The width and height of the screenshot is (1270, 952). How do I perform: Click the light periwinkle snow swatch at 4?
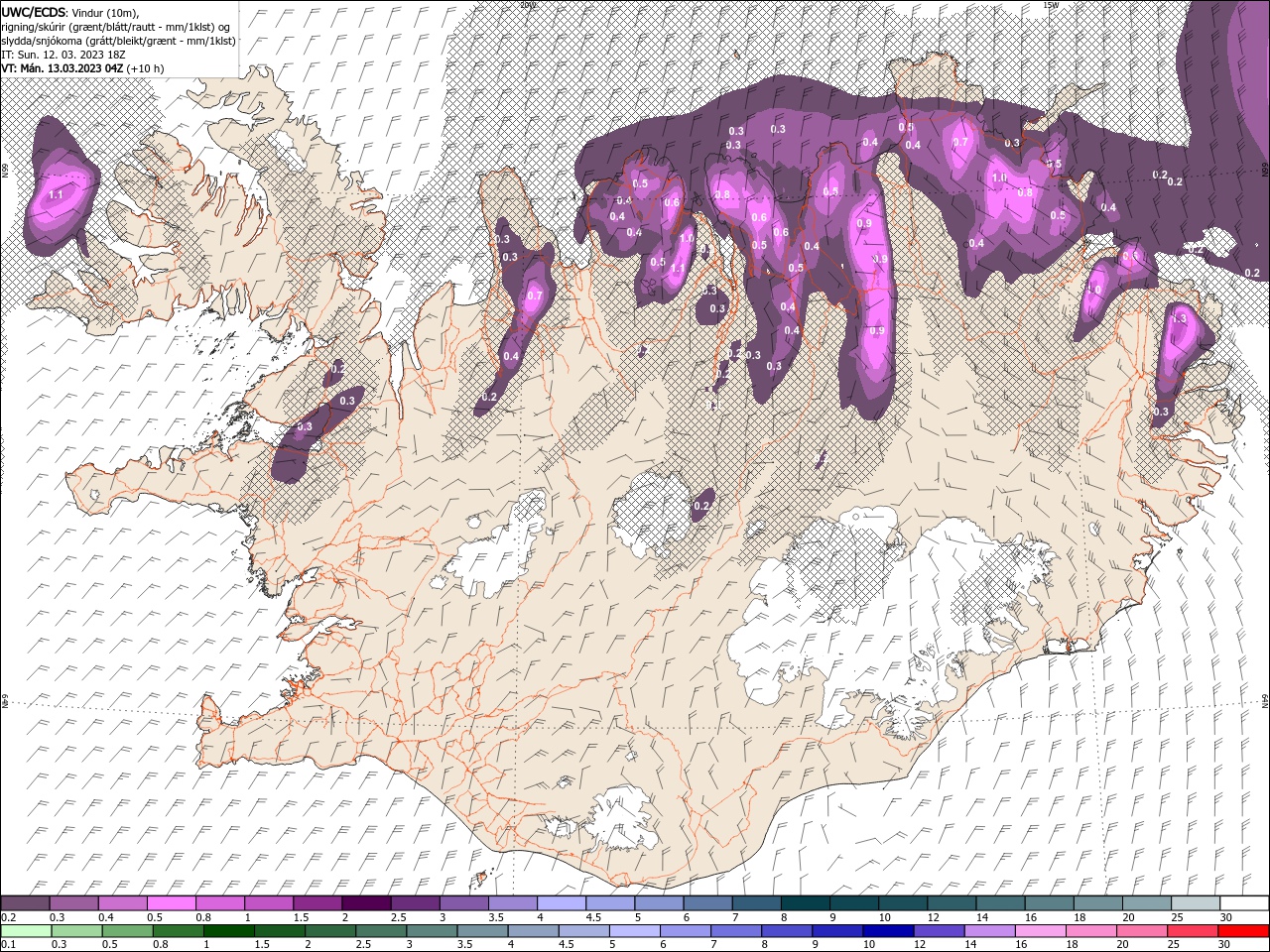coord(561,903)
